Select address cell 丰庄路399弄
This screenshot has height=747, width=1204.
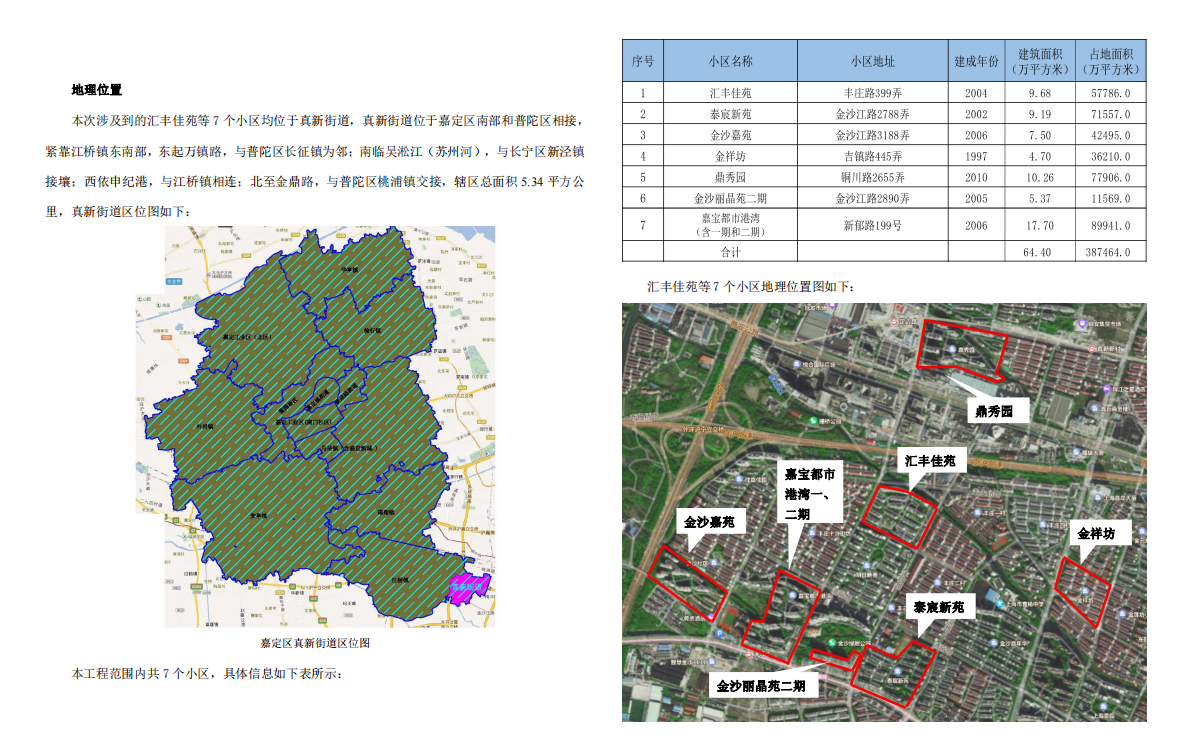[x=873, y=92]
